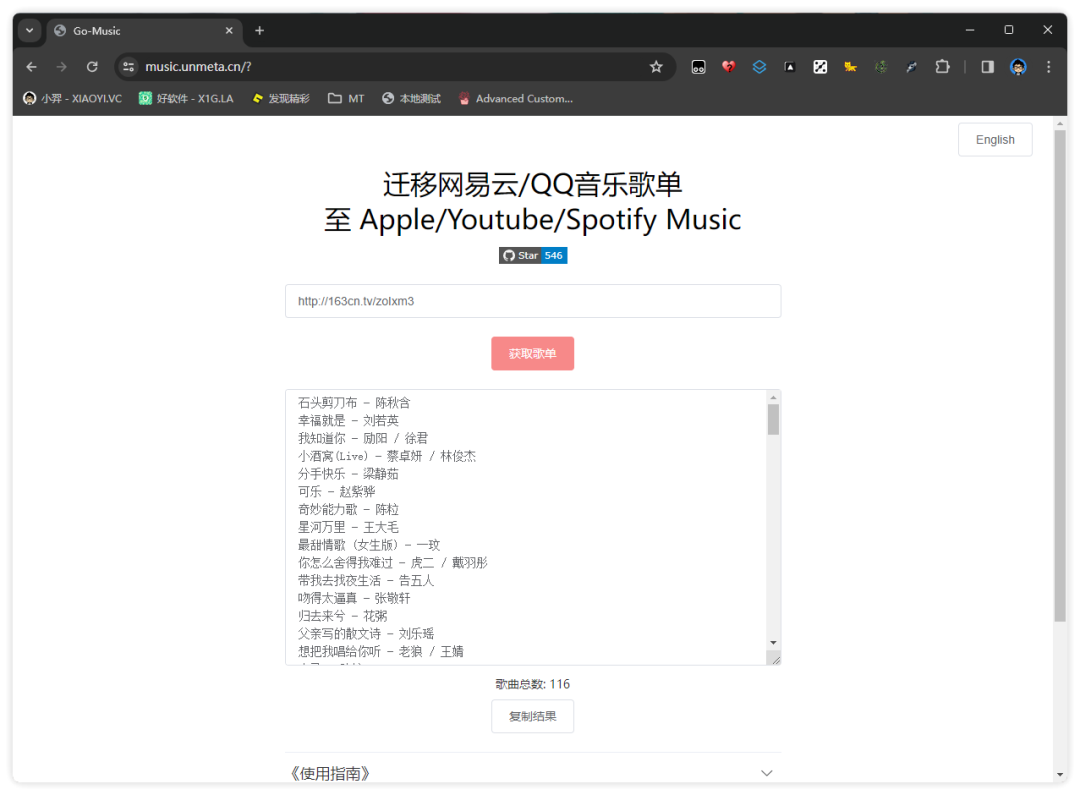Click the textarea scroll up arrow
Image resolution: width=1080 pixels, height=795 pixels.
[773, 398]
